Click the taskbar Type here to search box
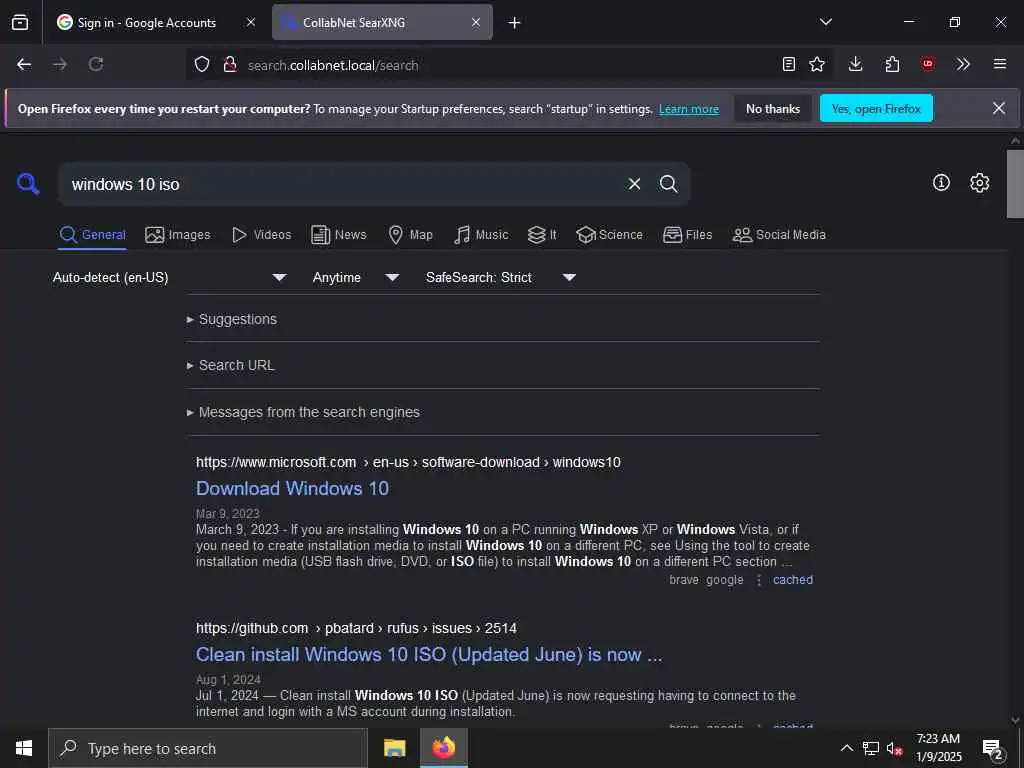The height and width of the screenshot is (768, 1024). click(x=208, y=748)
